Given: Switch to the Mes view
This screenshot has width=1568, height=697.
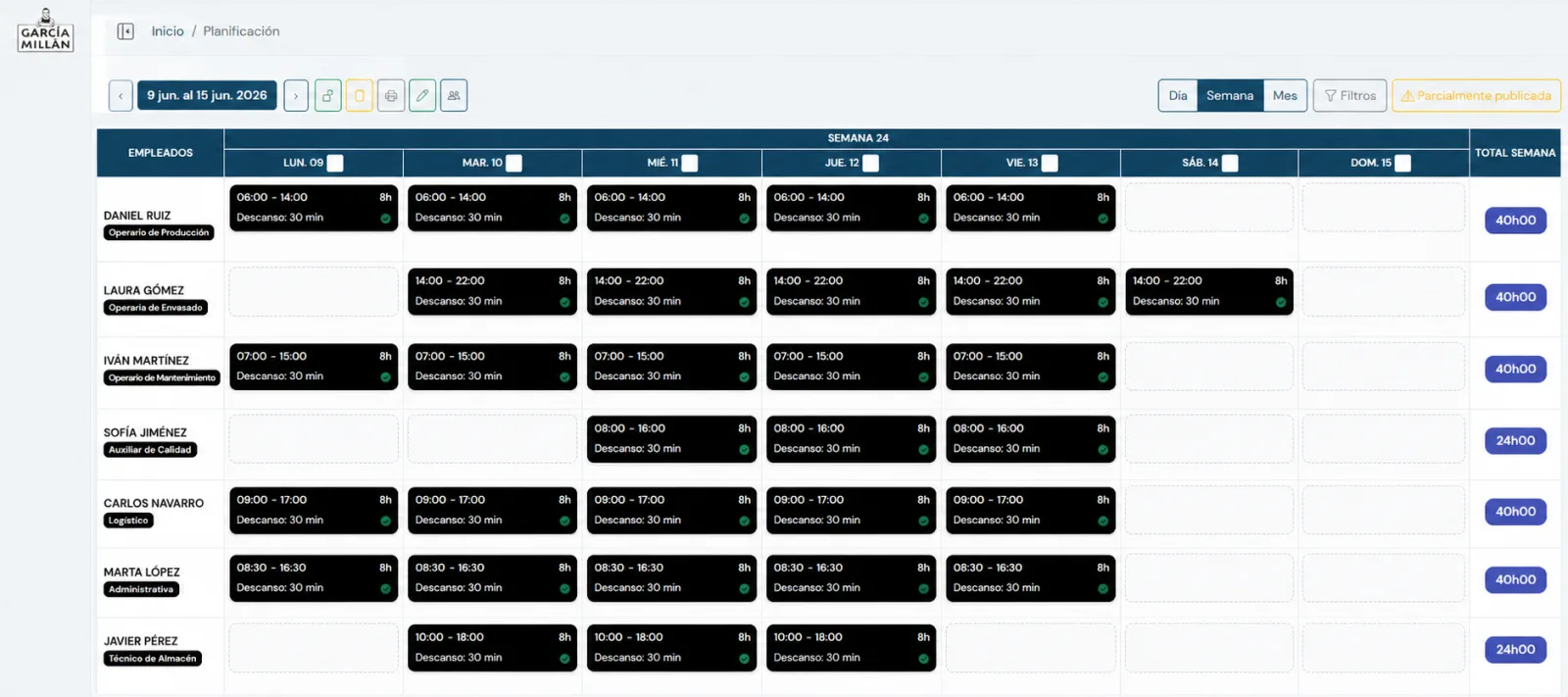Looking at the screenshot, I should click(x=1285, y=95).
